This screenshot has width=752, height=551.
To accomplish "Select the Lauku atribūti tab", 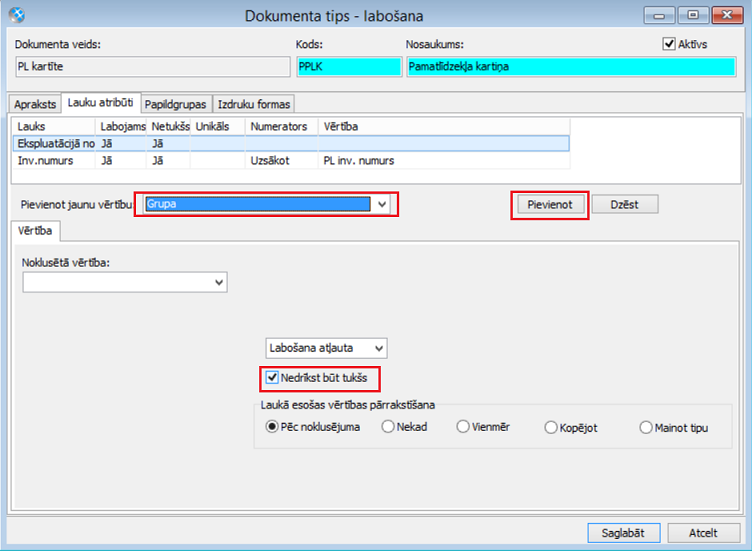I will pos(100,103).
